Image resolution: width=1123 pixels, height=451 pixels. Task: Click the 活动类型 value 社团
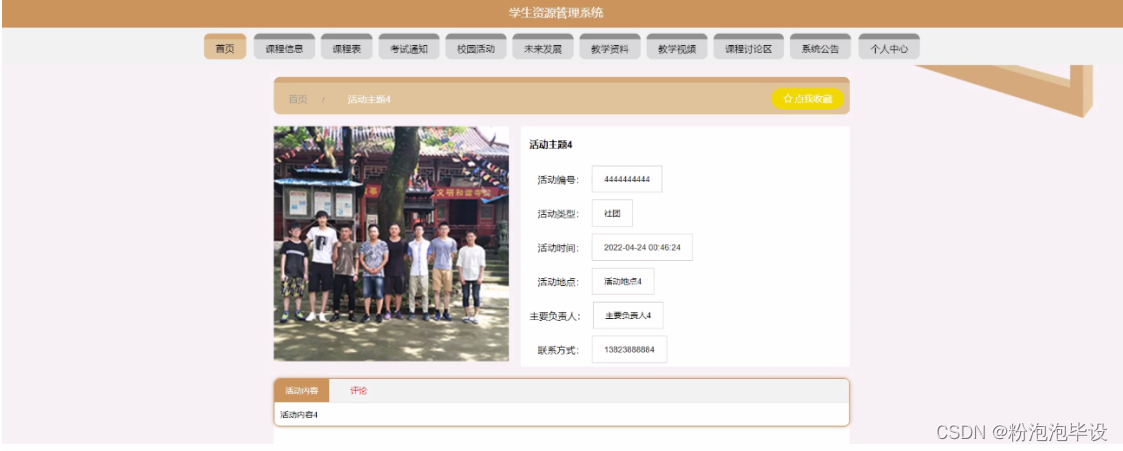[x=612, y=213]
